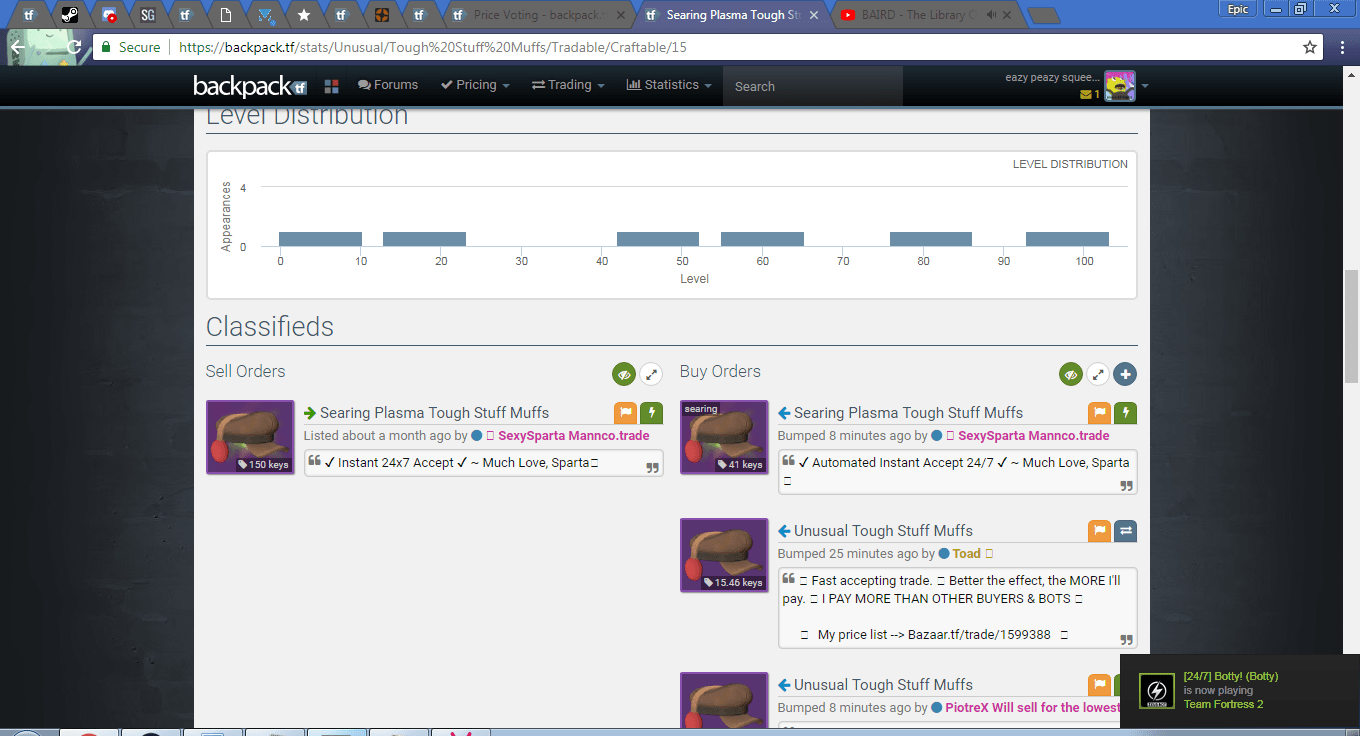The image size is (1360, 736).
Task: Toggle Sell Orders visibility eye icon
Action: (x=625, y=375)
